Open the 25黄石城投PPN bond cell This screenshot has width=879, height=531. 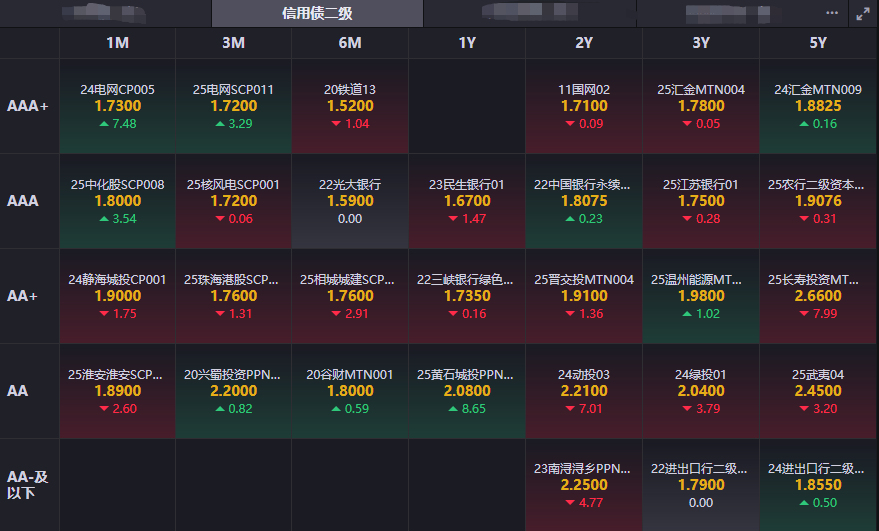(467, 391)
